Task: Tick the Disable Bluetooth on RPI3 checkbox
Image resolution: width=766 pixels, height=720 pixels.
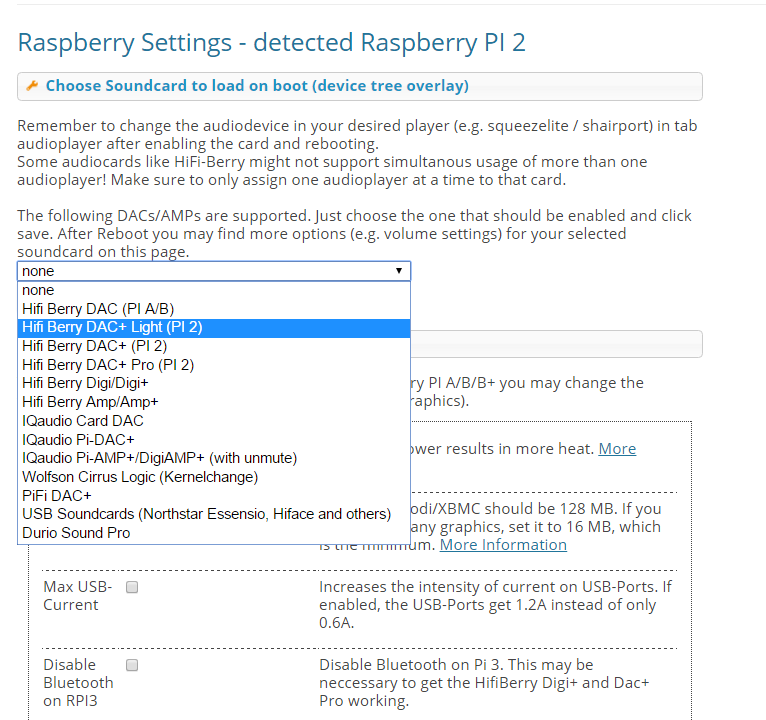Action: (132, 665)
